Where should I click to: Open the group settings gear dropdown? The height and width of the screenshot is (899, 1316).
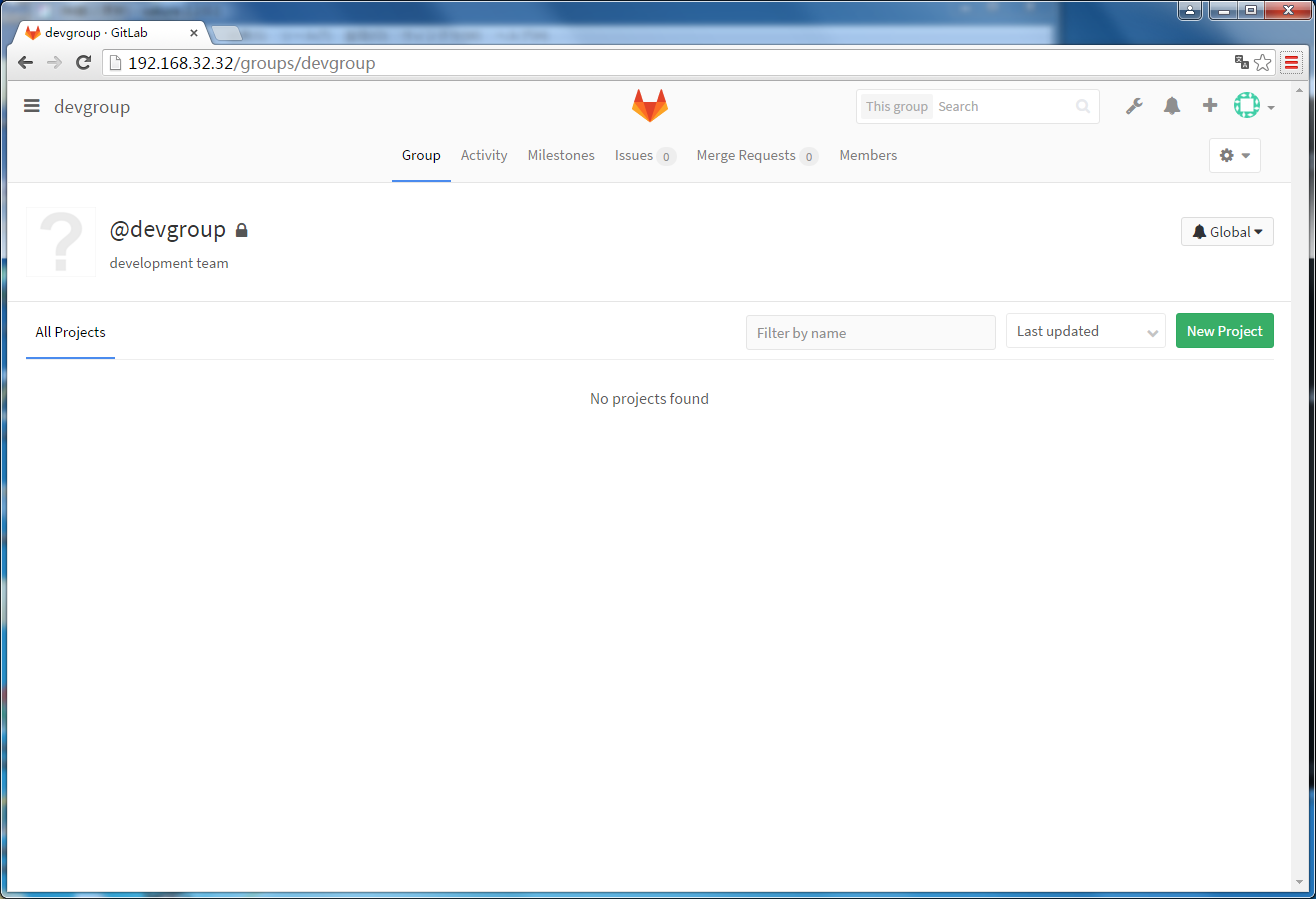click(x=1235, y=156)
